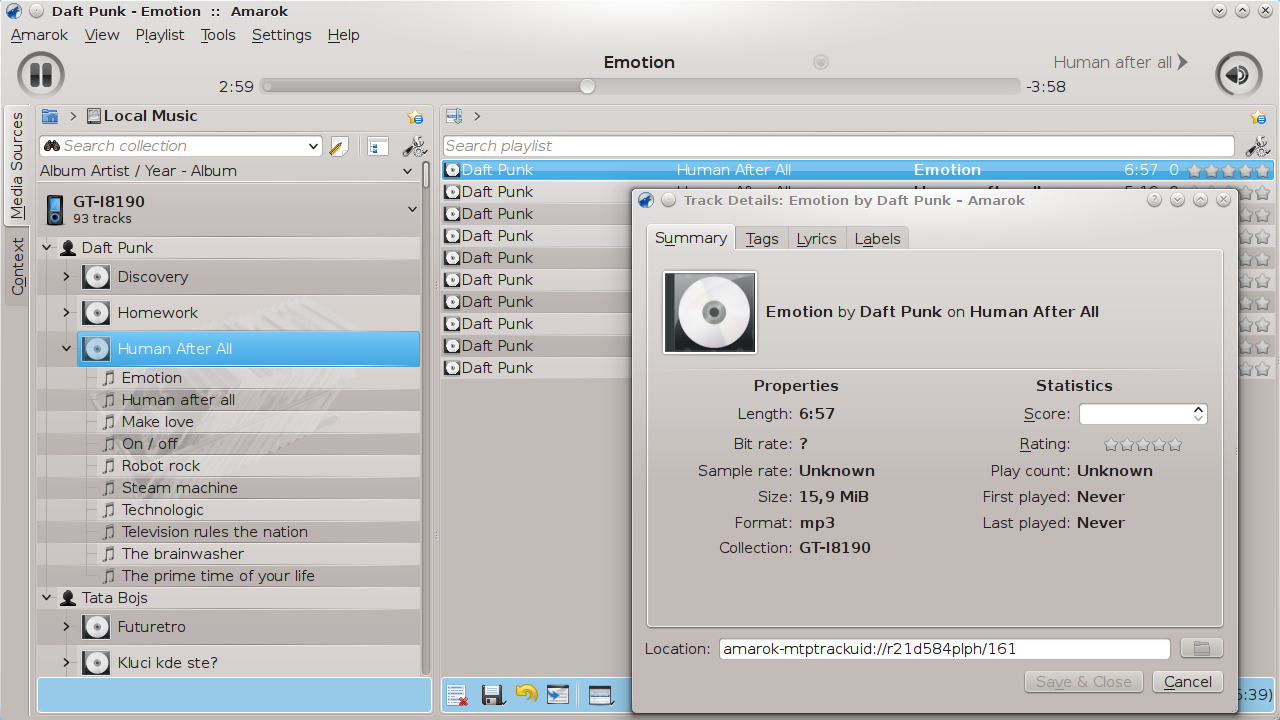
Task: Click the edit filter pencil icon
Action: [x=338, y=147]
